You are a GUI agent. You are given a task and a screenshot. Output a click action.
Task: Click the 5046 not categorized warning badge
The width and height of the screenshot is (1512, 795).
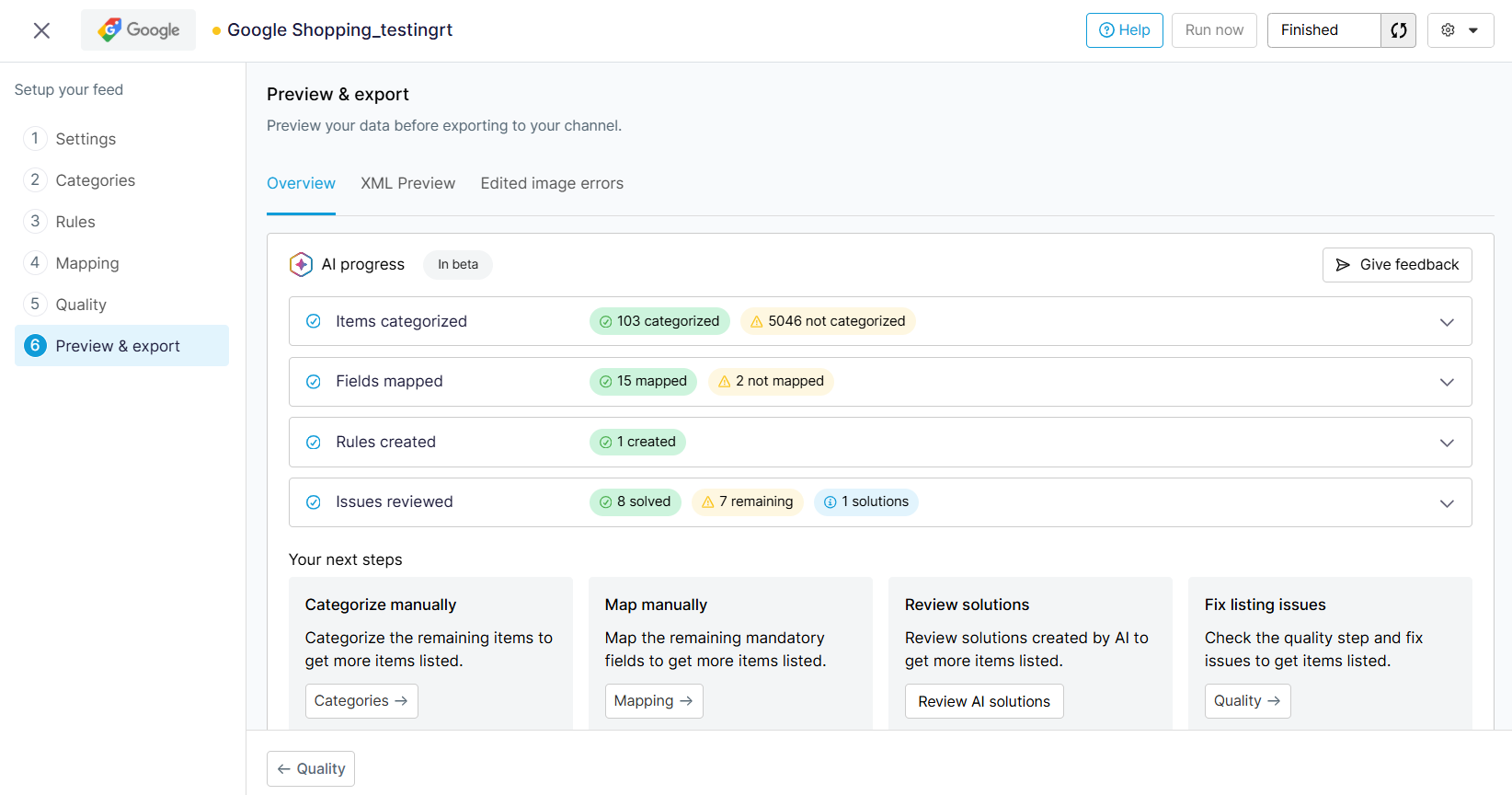tap(828, 321)
